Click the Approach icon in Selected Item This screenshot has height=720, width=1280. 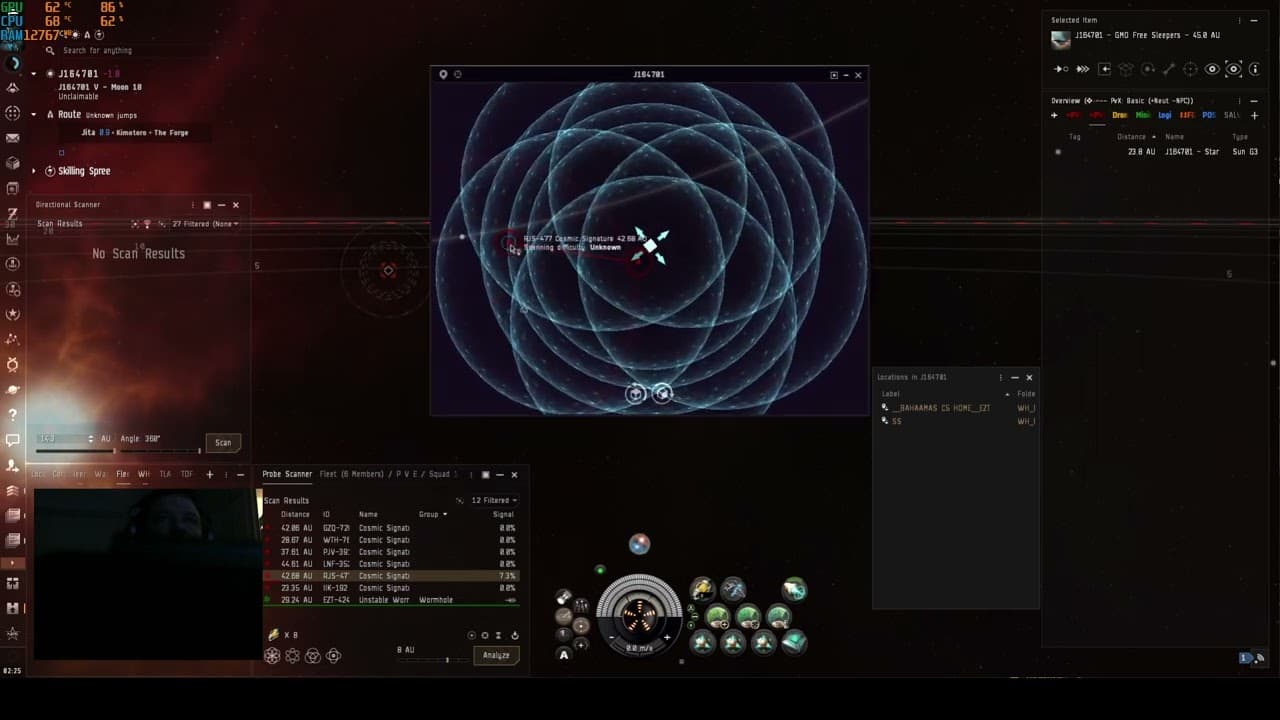(x=1061, y=69)
